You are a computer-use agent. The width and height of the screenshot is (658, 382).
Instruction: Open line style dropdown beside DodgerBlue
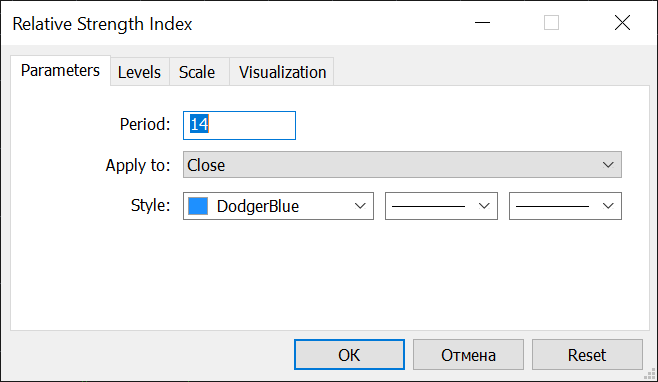point(441,206)
